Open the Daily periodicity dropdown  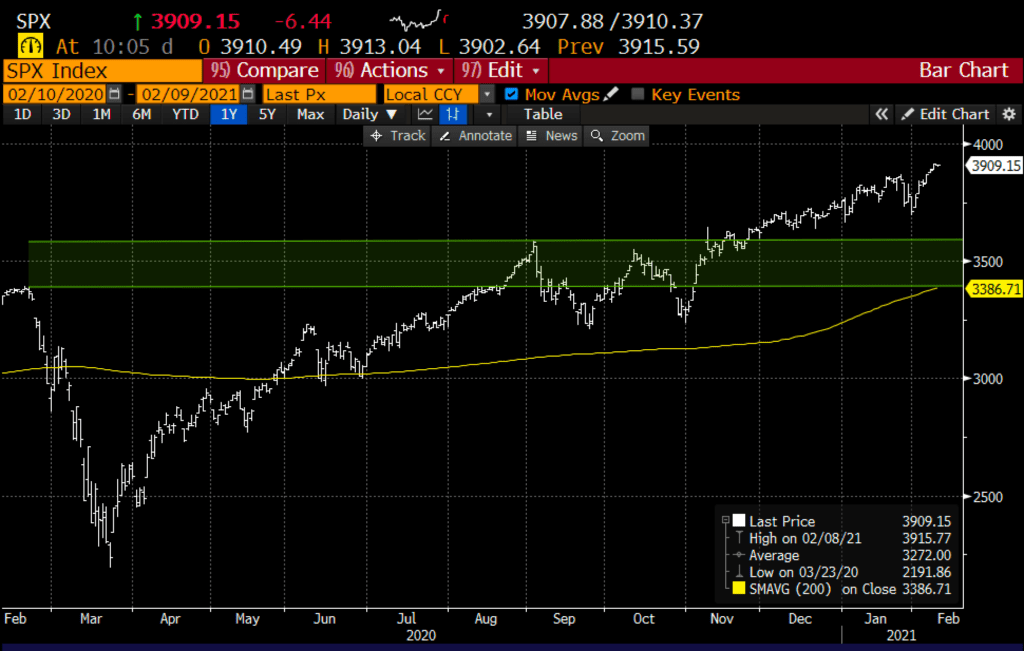click(x=368, y=114)
